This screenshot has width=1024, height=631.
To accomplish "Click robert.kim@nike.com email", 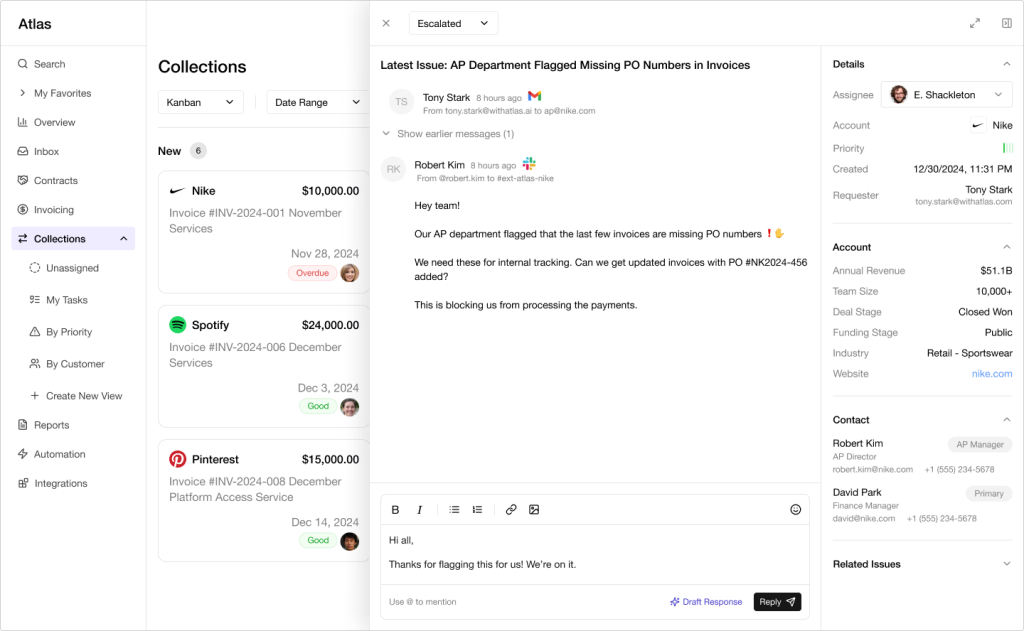I will pyautogui.click(x=872, y=470).
